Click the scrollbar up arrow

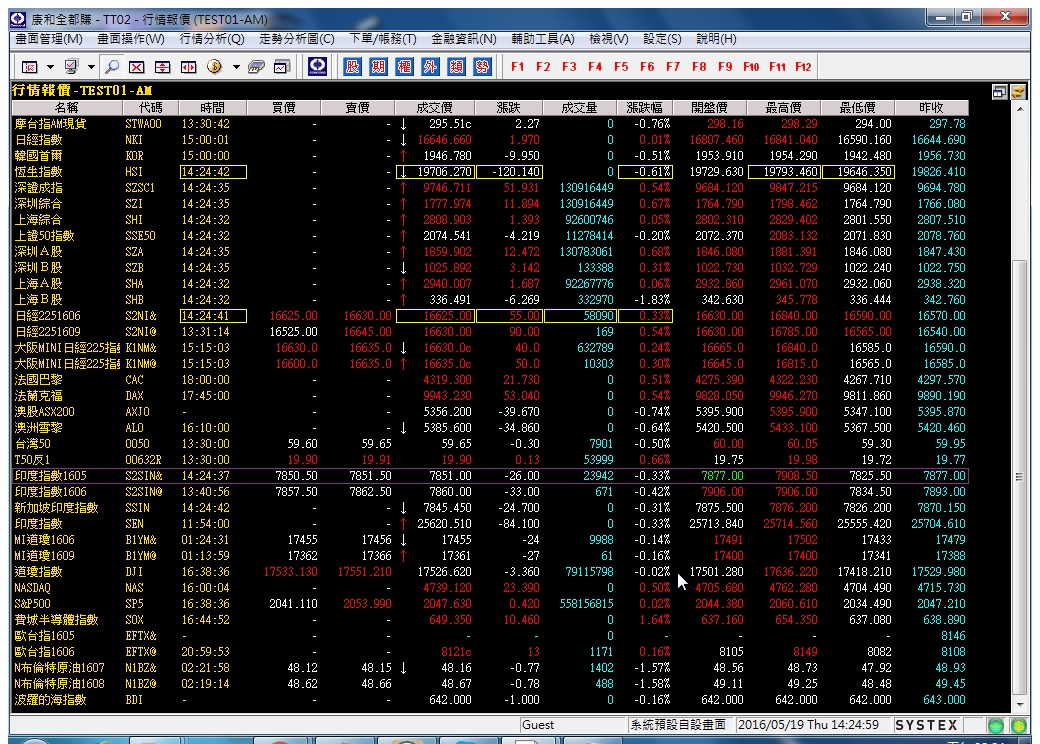1019,109
